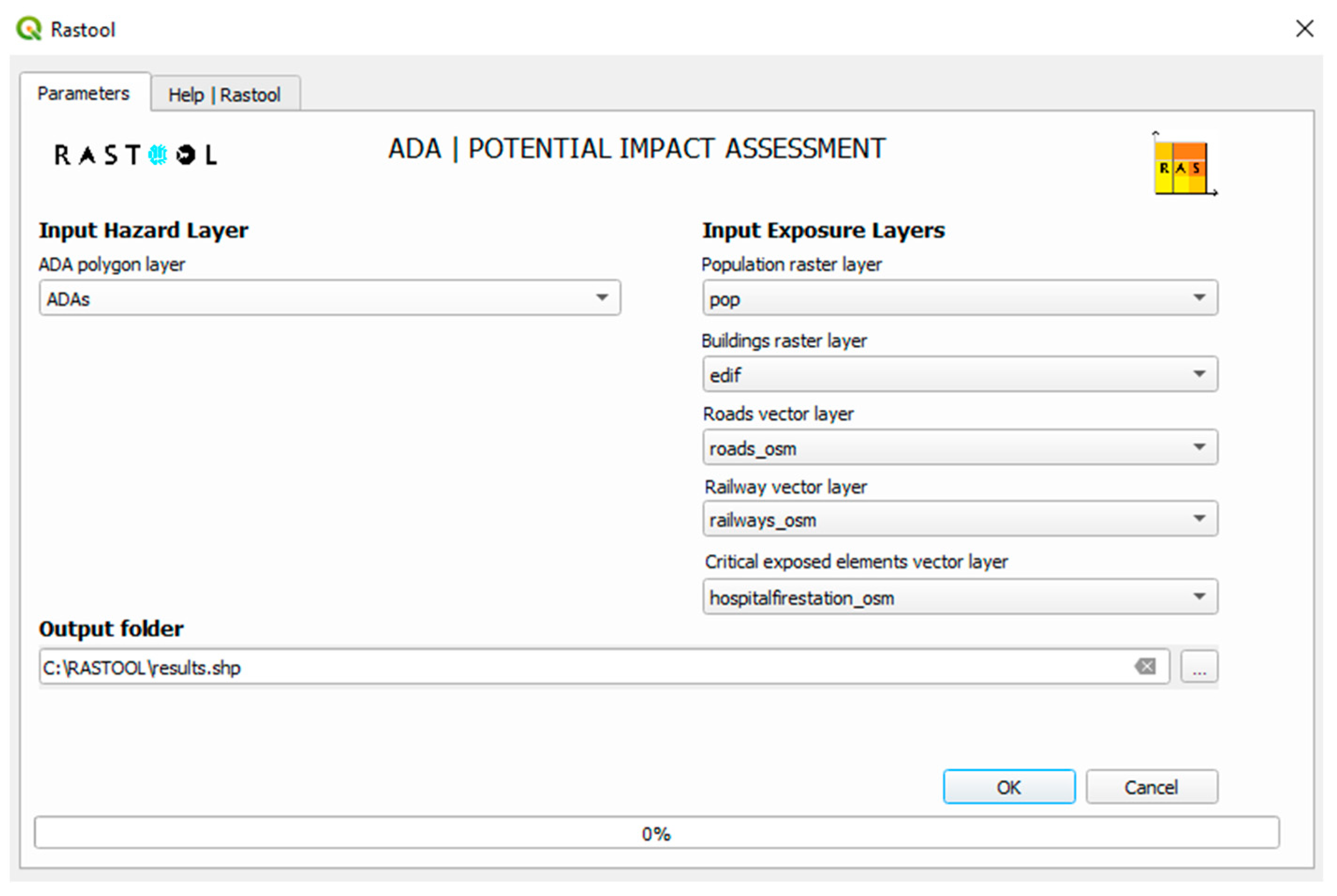The height and width of the screenshot is (896, 1337).
Task: Click the QGIS logo in title bar
Action: pos(29,29)
